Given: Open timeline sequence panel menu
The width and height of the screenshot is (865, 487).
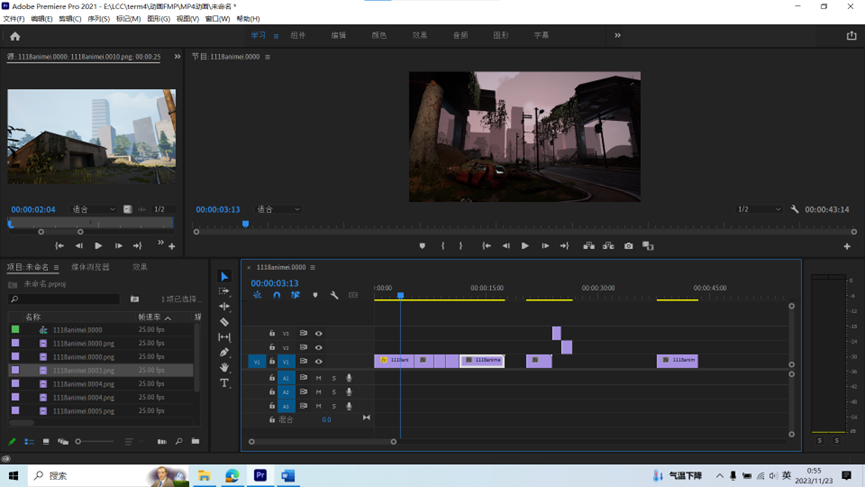Looking at the screenshot, I should coord(313,267).
